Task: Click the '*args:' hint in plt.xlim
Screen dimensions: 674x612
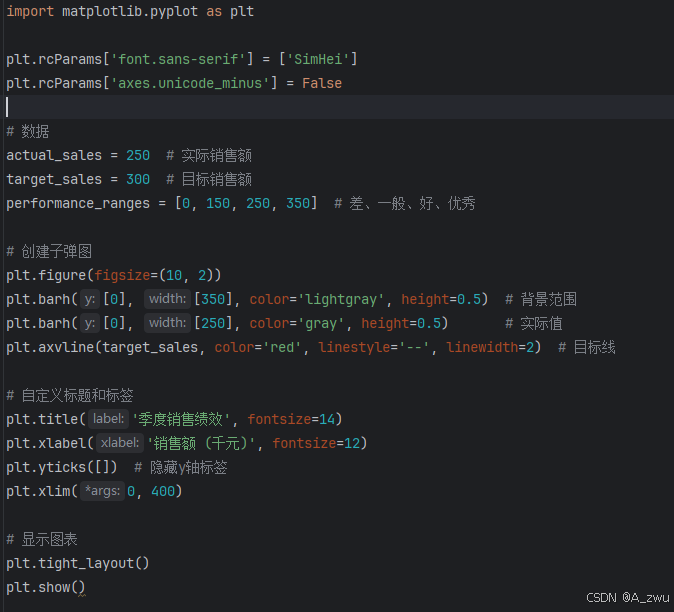Action: coord(102,491)
